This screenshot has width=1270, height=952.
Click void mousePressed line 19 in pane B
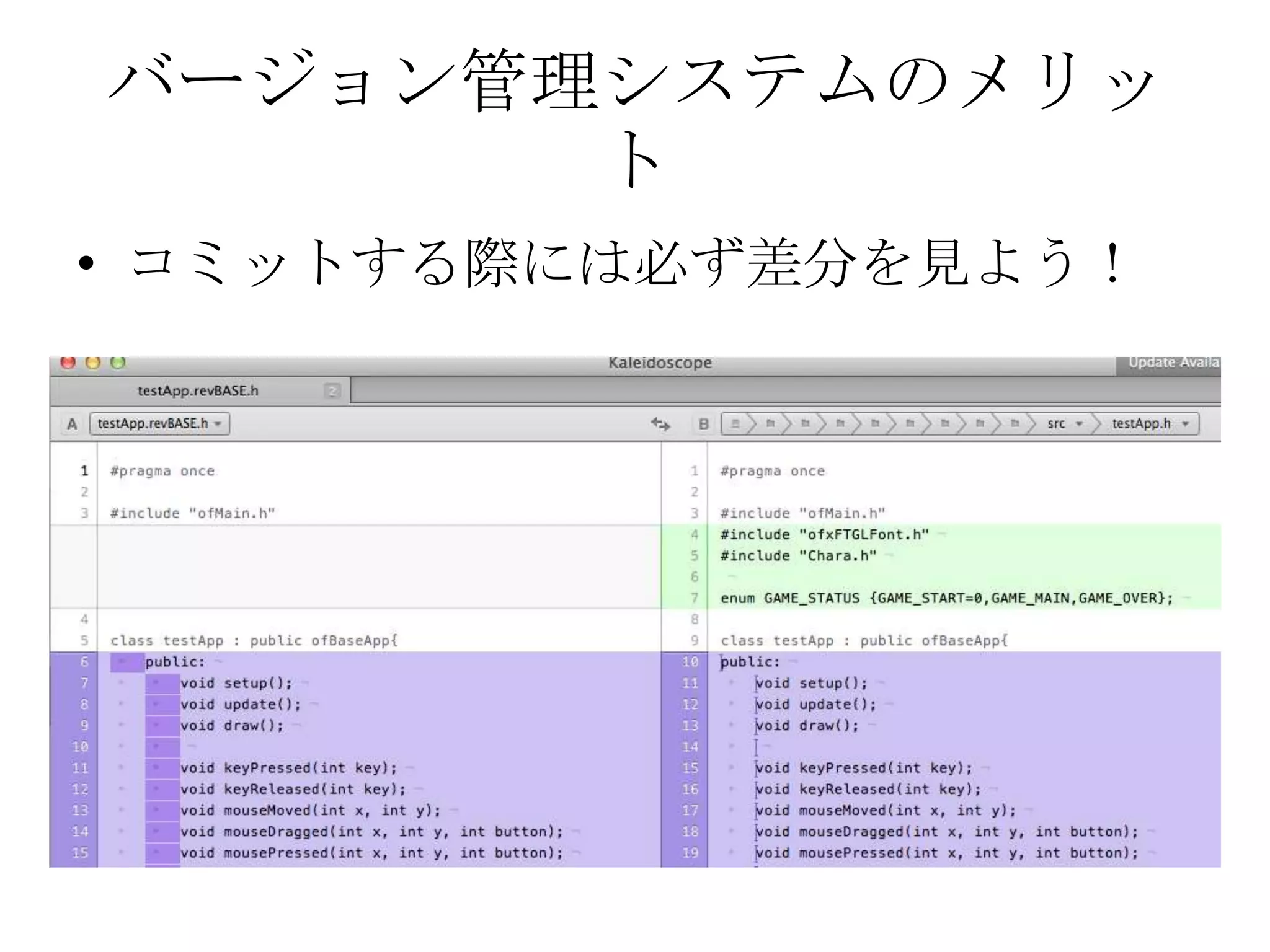coord(948,853)
